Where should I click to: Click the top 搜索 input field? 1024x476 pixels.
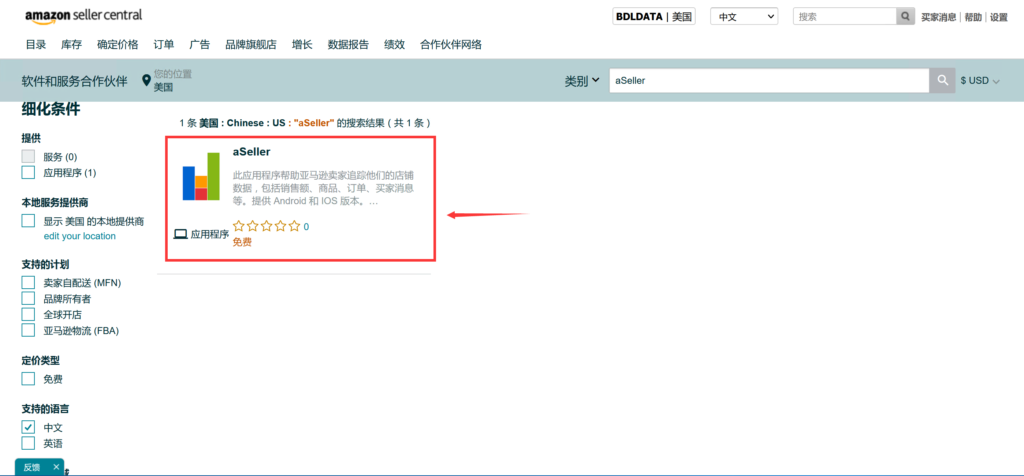[844, 16]
